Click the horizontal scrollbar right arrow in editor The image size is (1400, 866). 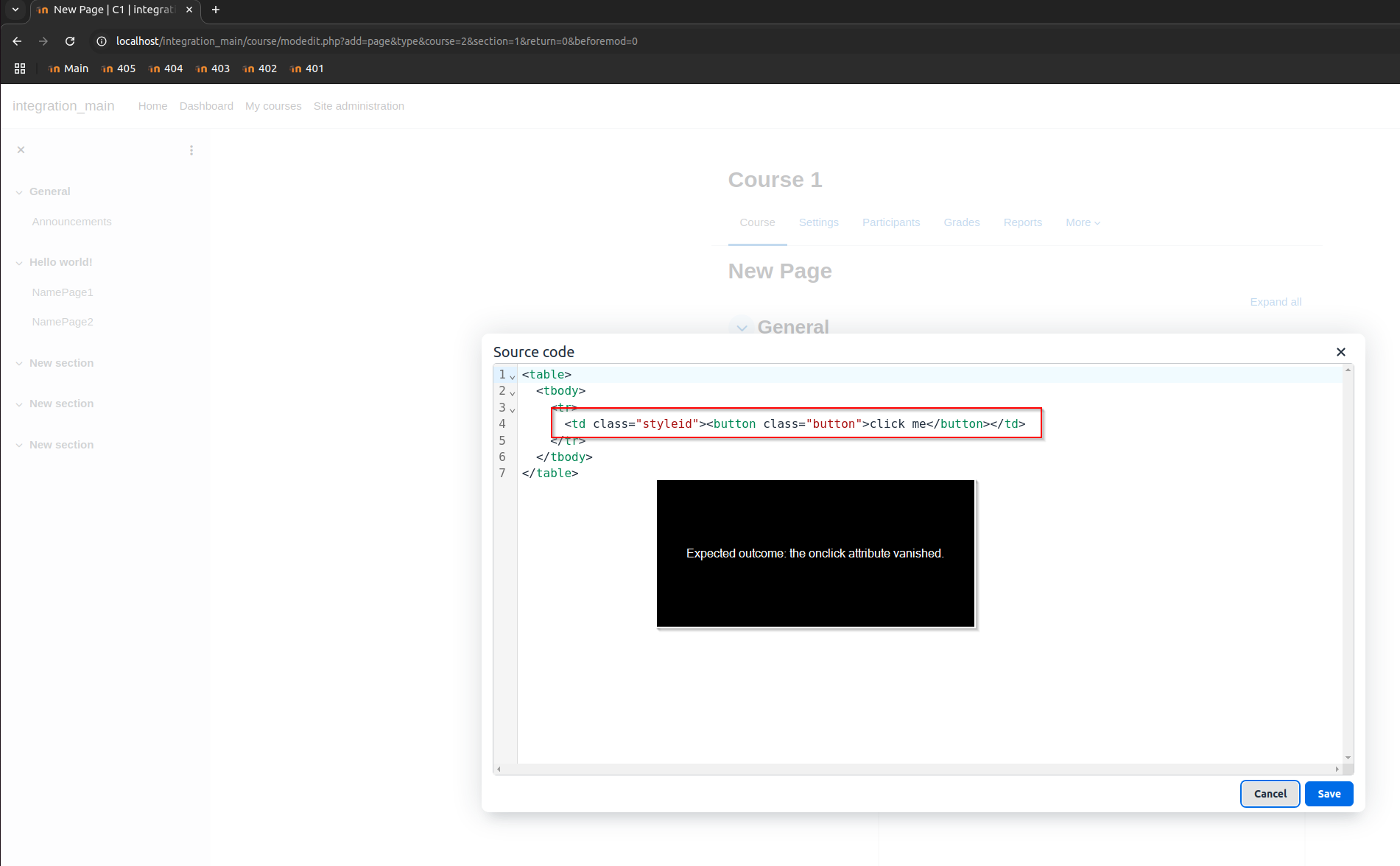click(x=1337, y=769)
